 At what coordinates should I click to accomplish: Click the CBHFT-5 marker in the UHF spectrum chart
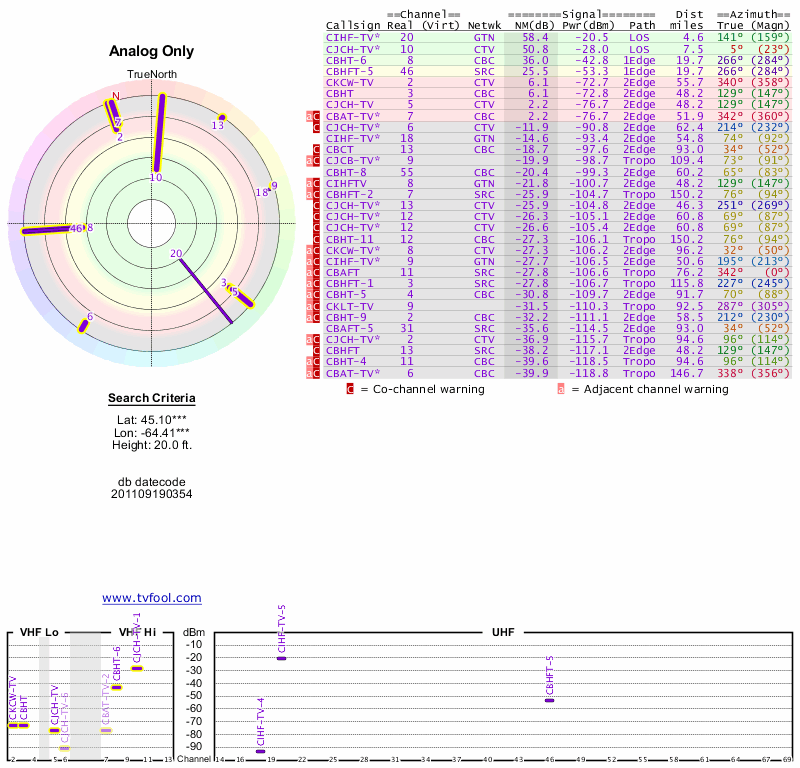tap(549, 700)
